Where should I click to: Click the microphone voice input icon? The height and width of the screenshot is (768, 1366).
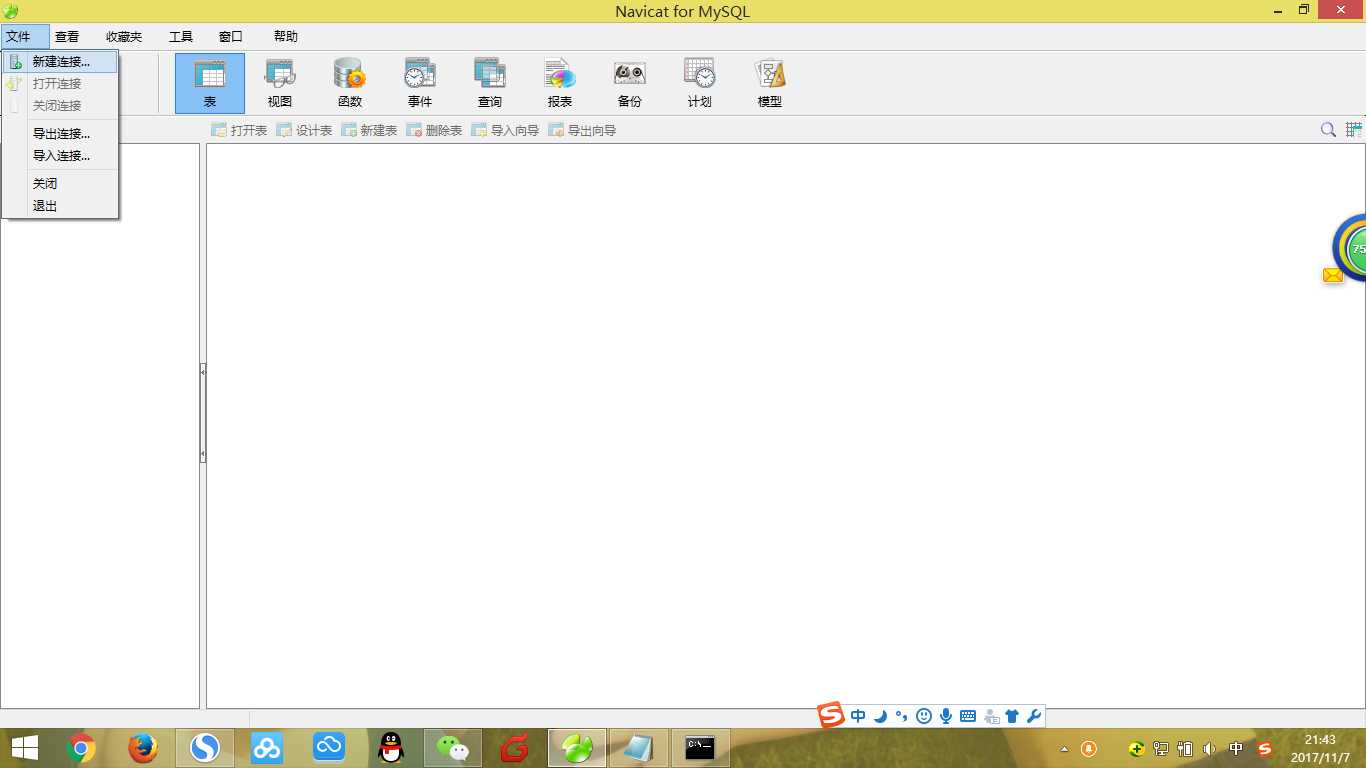coord(946,716)
